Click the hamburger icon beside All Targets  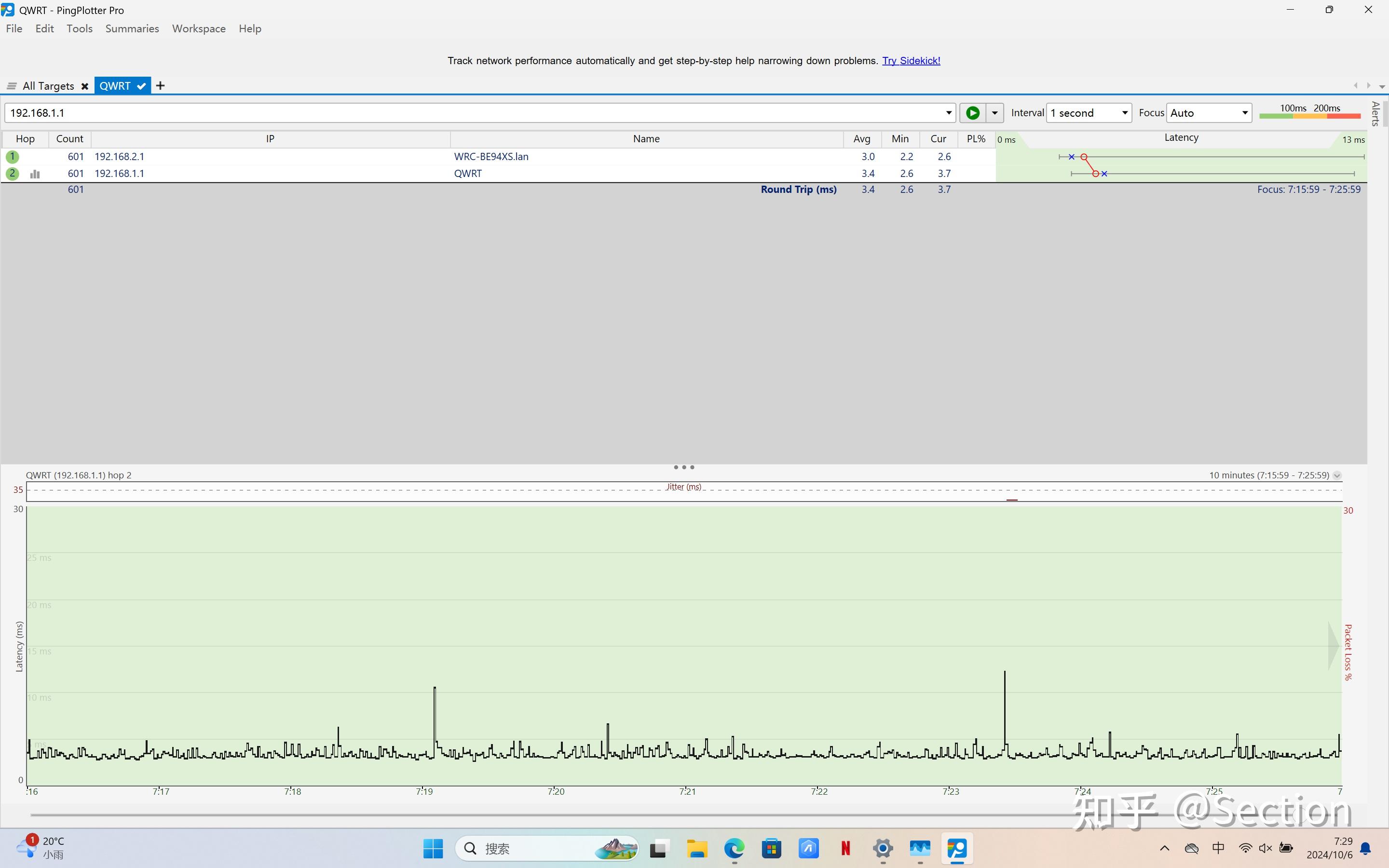(x=12, y=86)
